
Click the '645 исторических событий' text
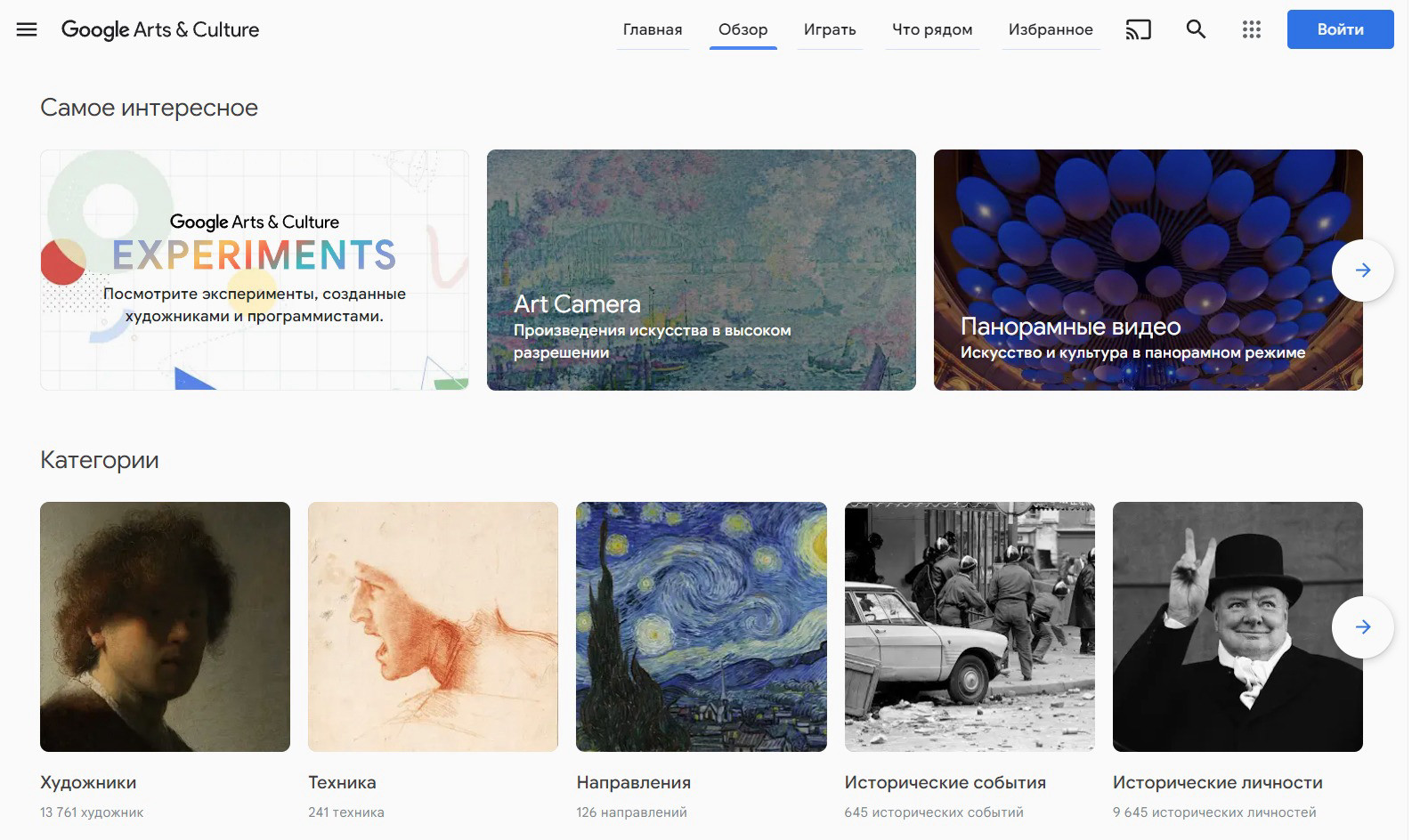click(x=934, y=812)
